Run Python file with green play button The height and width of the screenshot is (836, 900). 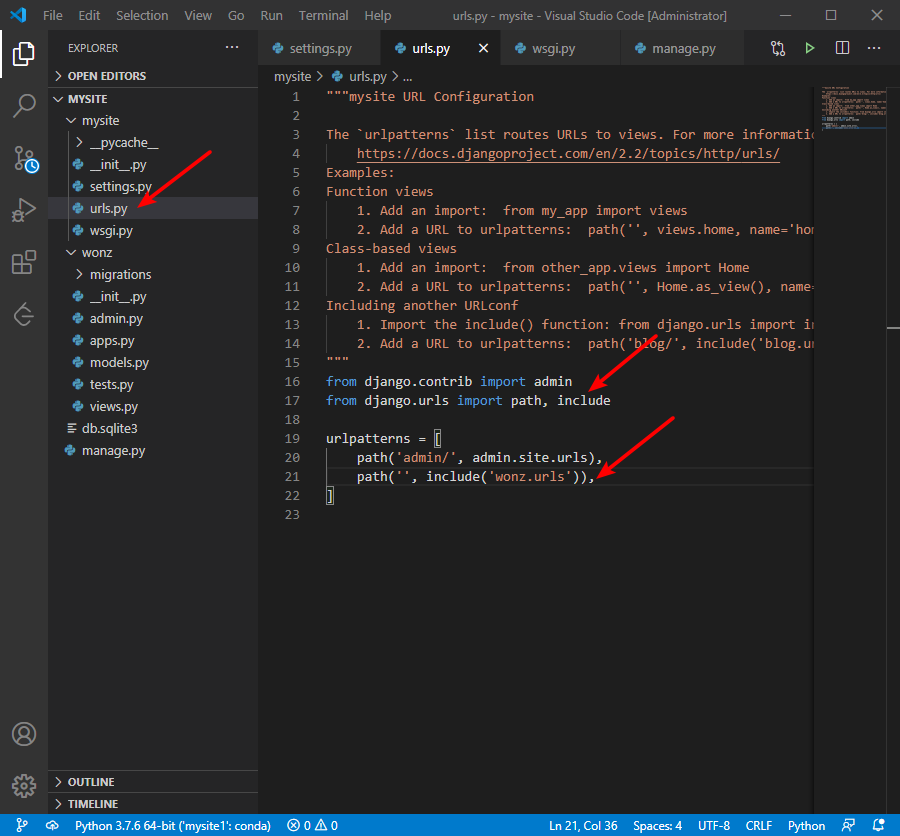pos(810,48)
